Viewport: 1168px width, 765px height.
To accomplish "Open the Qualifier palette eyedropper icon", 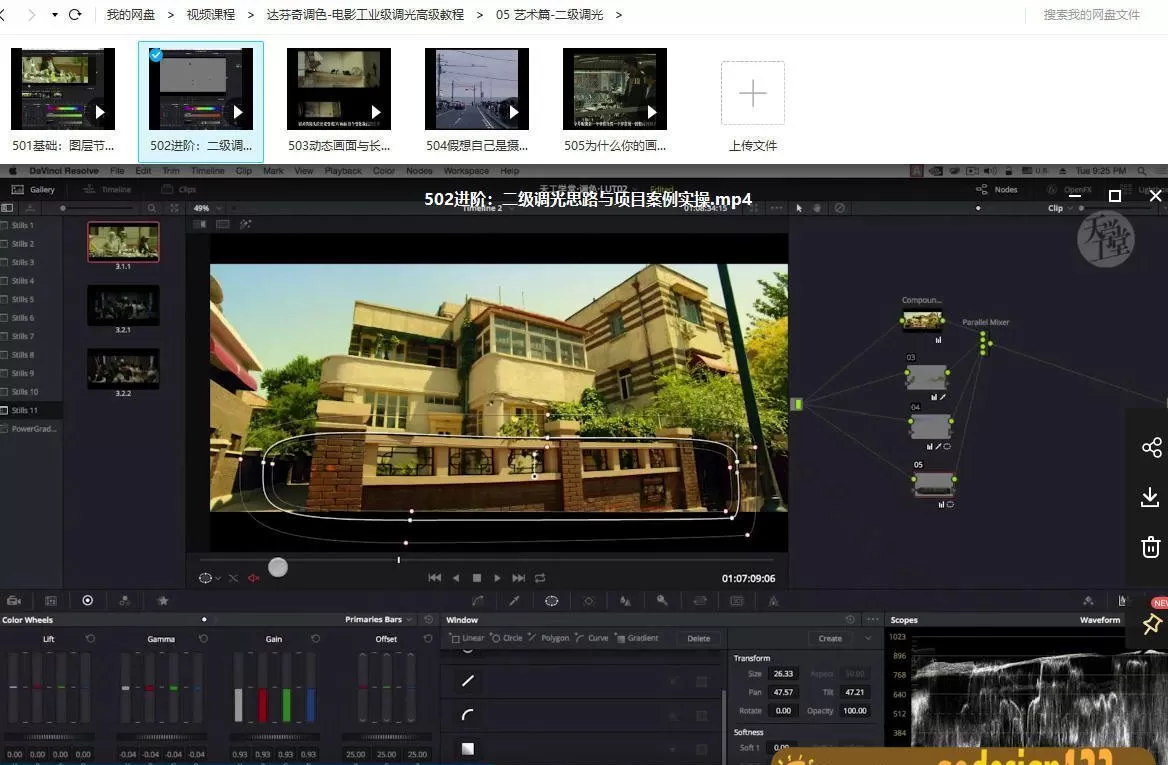I will pos(513,600).
